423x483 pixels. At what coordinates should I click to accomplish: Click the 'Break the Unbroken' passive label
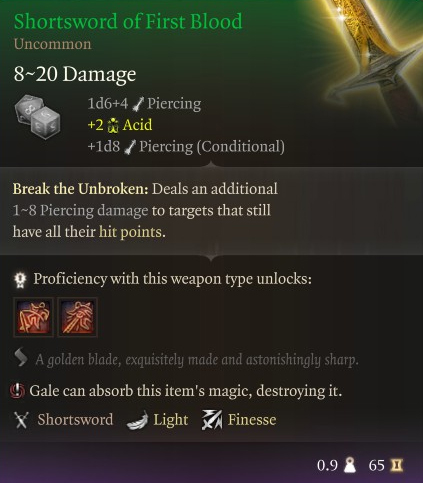80,189
